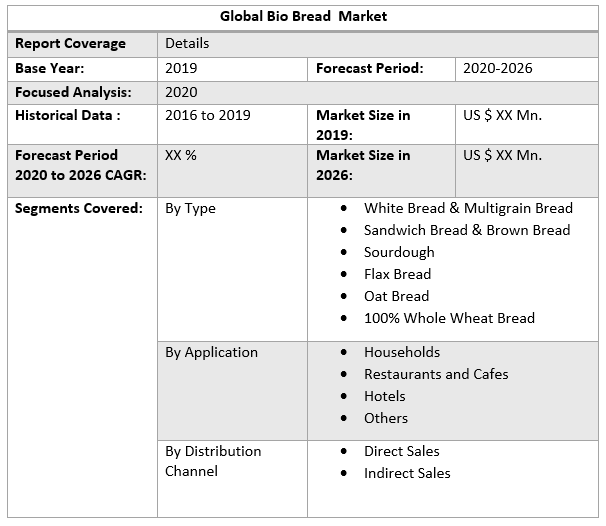Select the Market Size in 2019 label
This screenshot has width=606, height=526.
pyautogui.click(x=363, y=124)
